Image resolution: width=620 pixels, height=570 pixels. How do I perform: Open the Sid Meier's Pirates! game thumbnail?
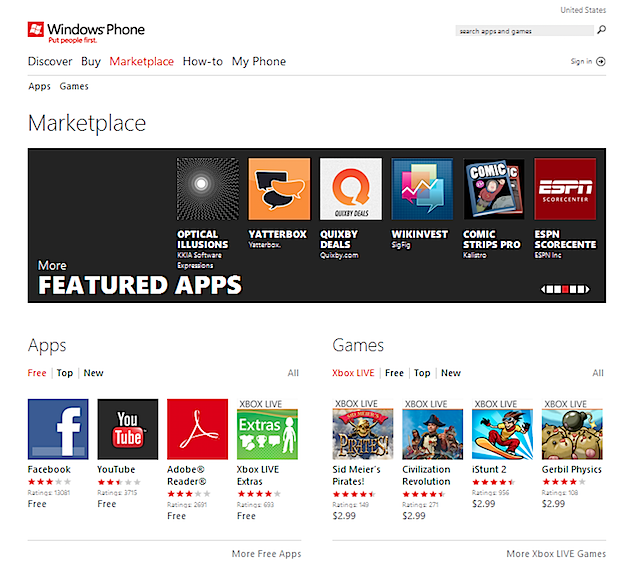[x=362, y=434]
